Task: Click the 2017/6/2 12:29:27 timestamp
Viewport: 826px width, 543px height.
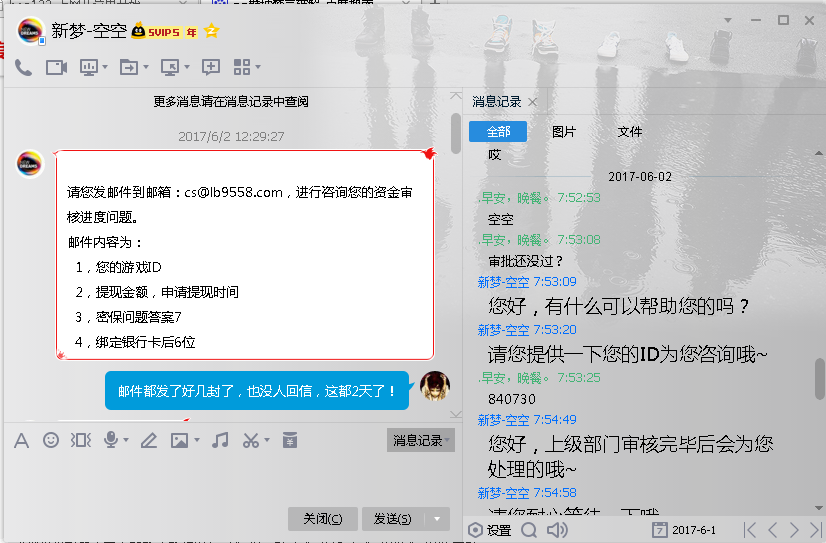Action: (x=231, y=136)
